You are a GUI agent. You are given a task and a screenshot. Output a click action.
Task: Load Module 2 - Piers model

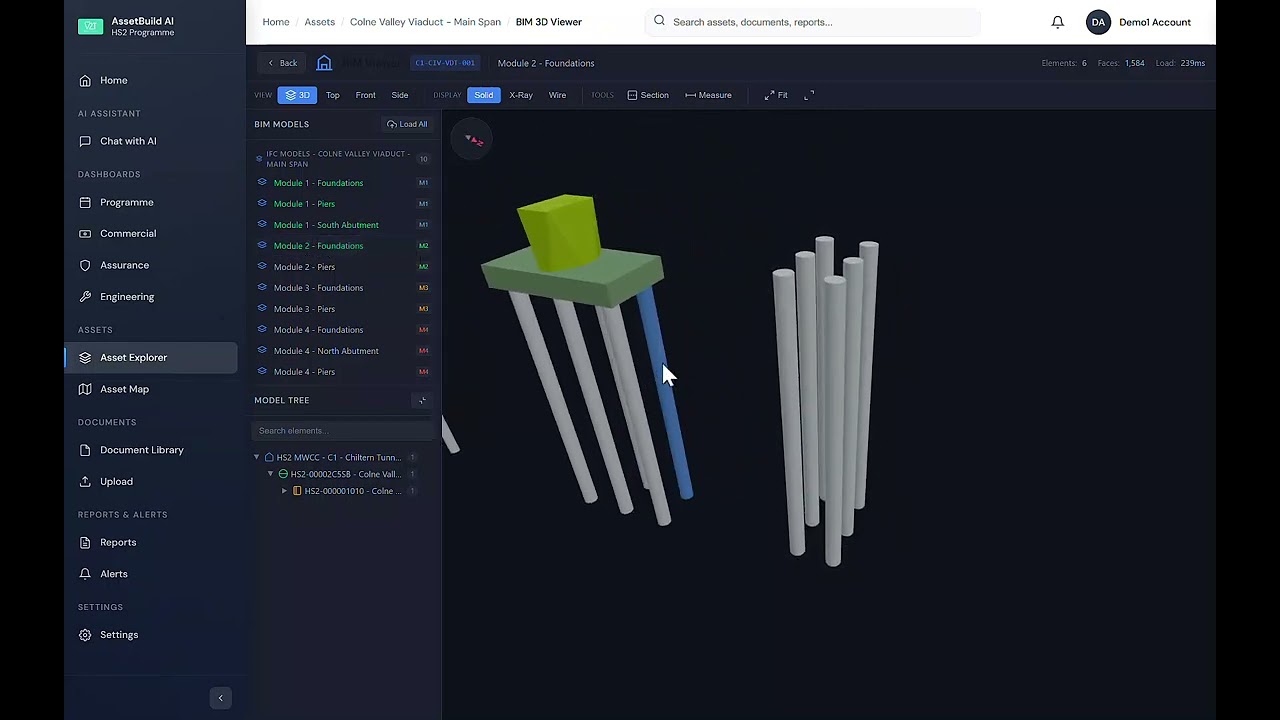(x=343, y=267)
